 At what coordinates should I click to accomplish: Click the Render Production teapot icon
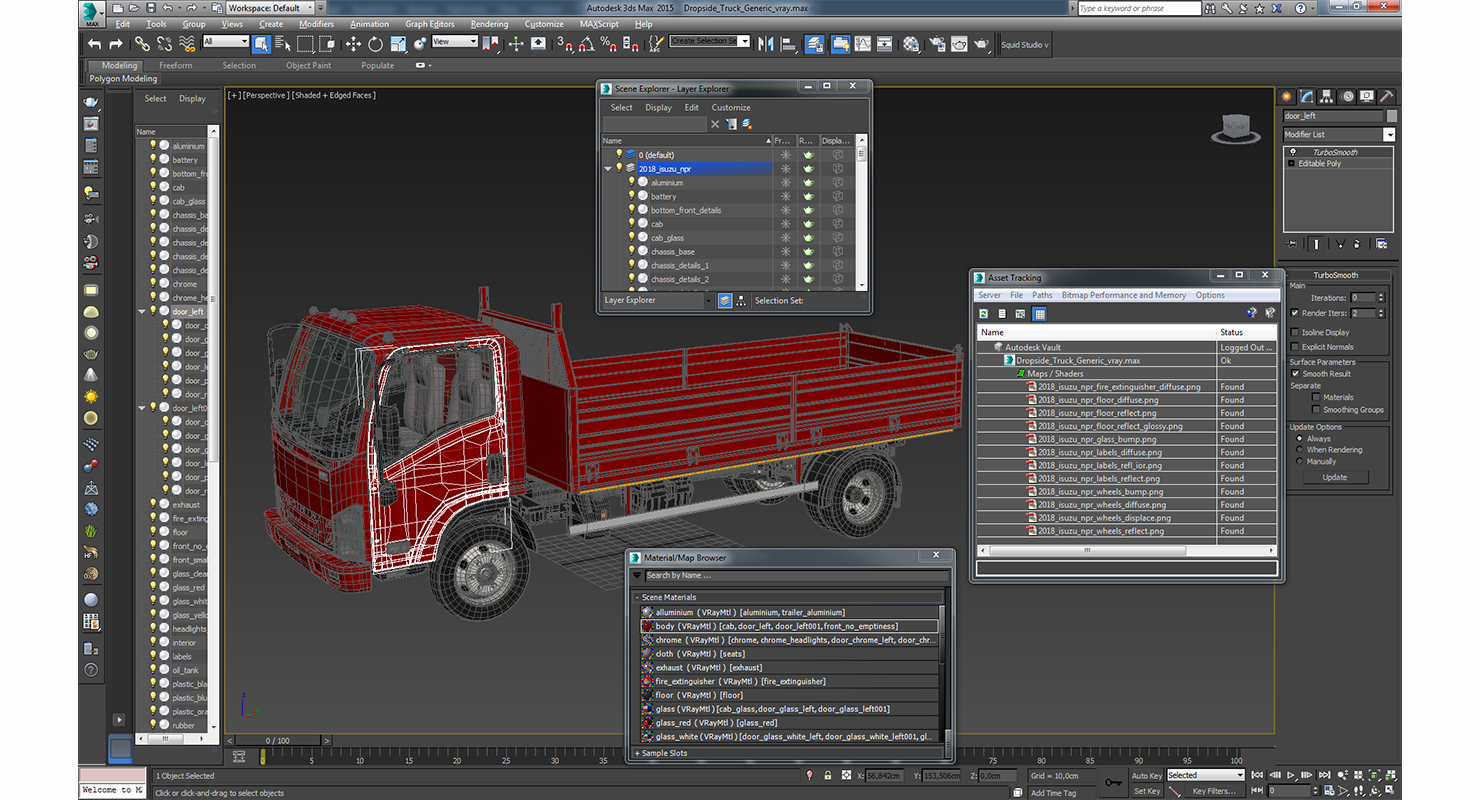tap(981, 44)
